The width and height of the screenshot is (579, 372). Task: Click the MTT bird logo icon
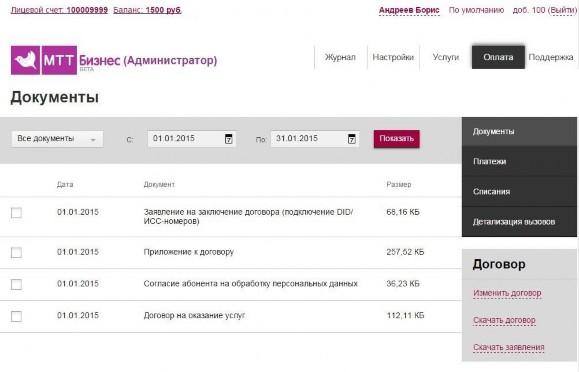pos(25,60)
